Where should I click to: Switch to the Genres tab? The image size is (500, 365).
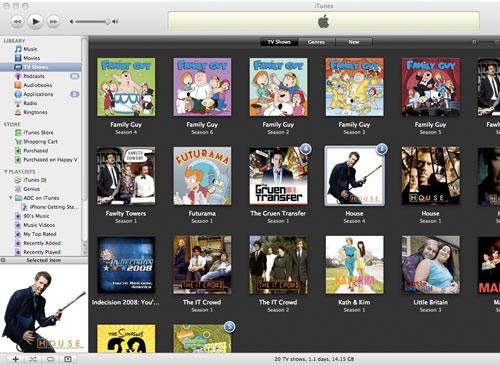pyautogui.click(x=316, y=42)
